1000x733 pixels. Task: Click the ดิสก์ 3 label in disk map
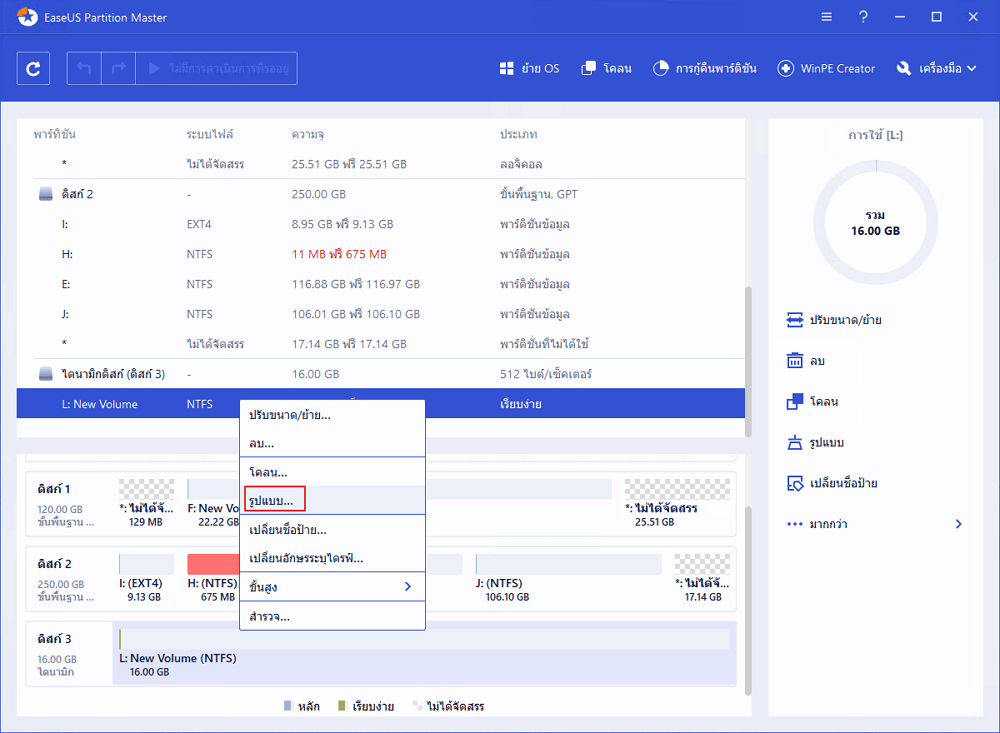click(x=54, y=639)
